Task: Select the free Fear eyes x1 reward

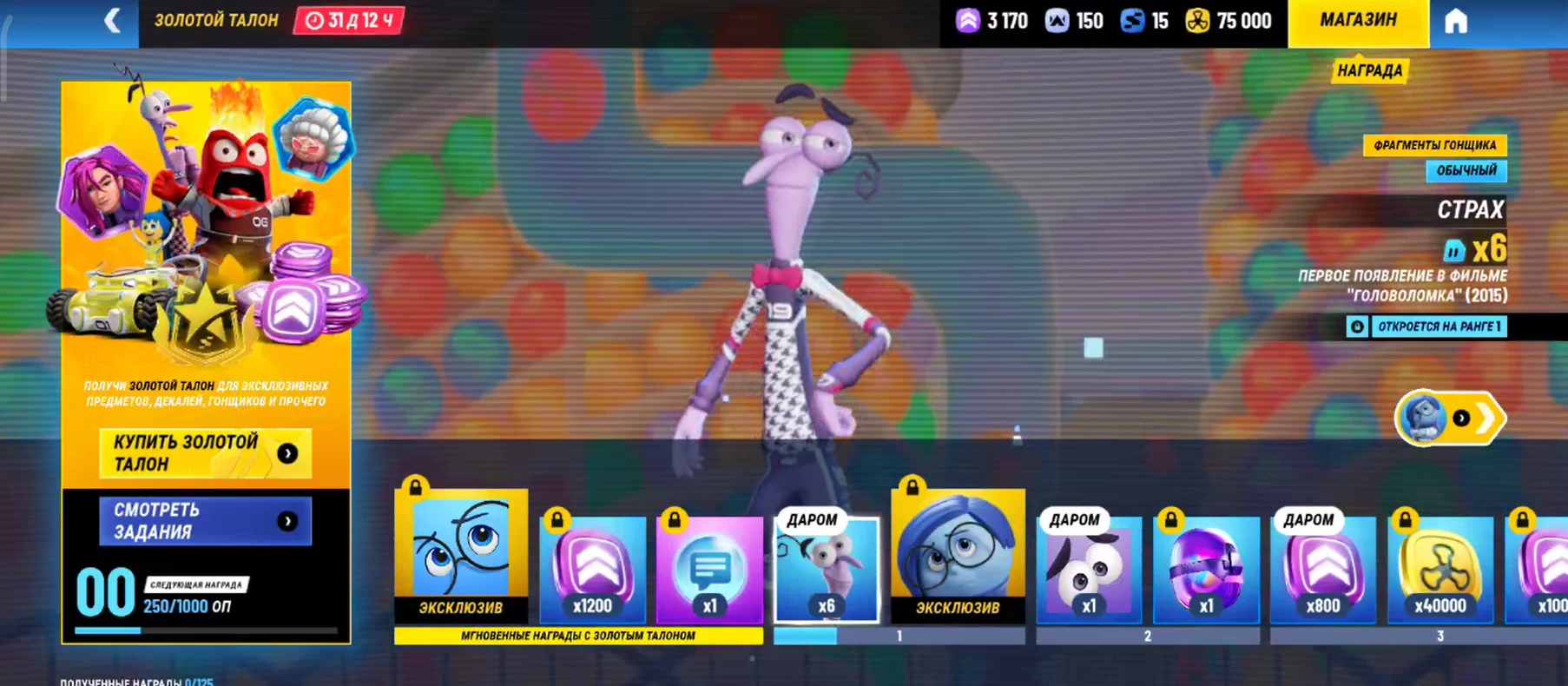Action: click(1089, 569)
